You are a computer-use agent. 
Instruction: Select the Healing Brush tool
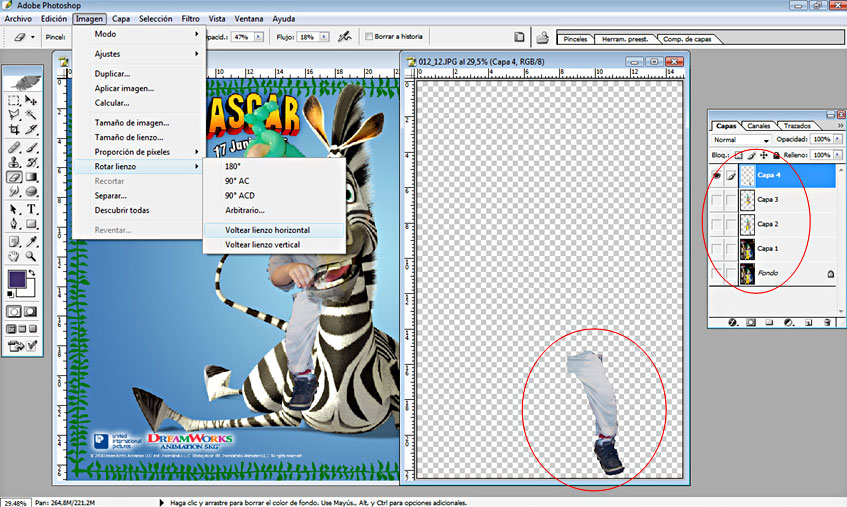click(14, 147)
